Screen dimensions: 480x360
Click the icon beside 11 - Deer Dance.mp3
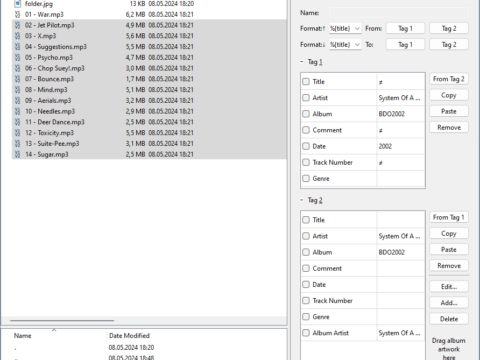(18, 122)
